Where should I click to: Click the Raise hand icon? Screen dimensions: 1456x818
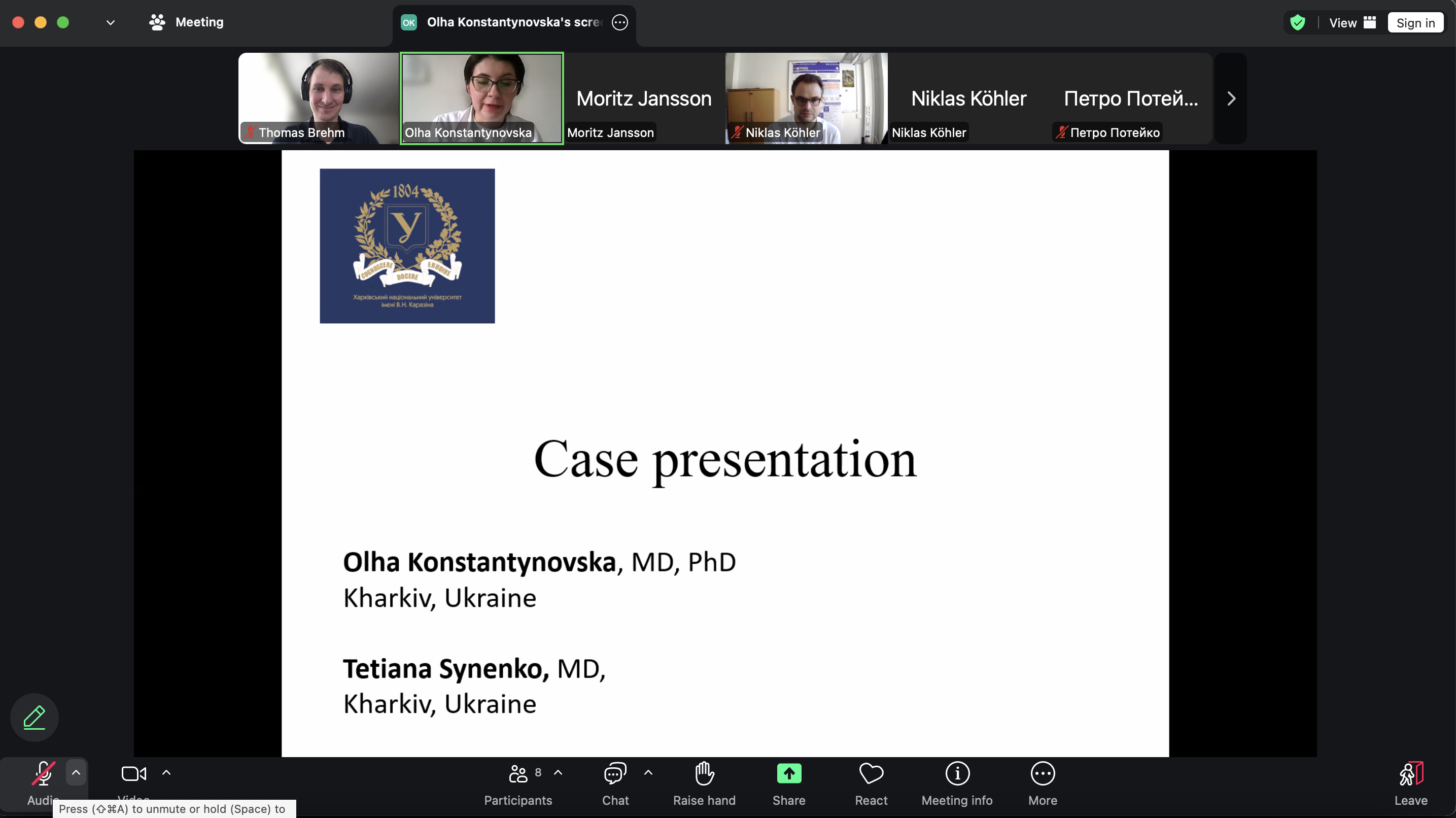(x=704, y=774)
